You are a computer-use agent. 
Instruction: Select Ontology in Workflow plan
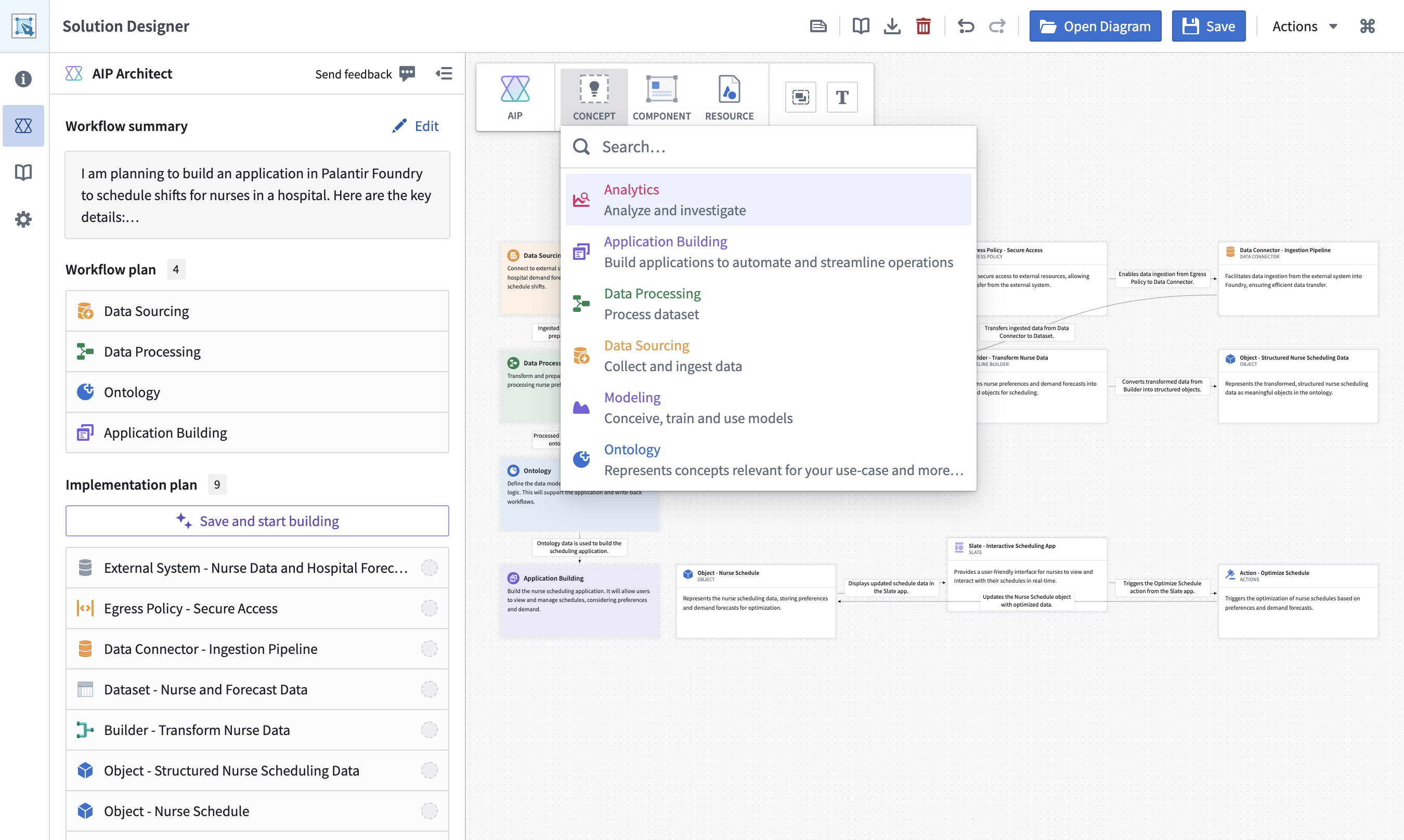[x=257, y=392]
